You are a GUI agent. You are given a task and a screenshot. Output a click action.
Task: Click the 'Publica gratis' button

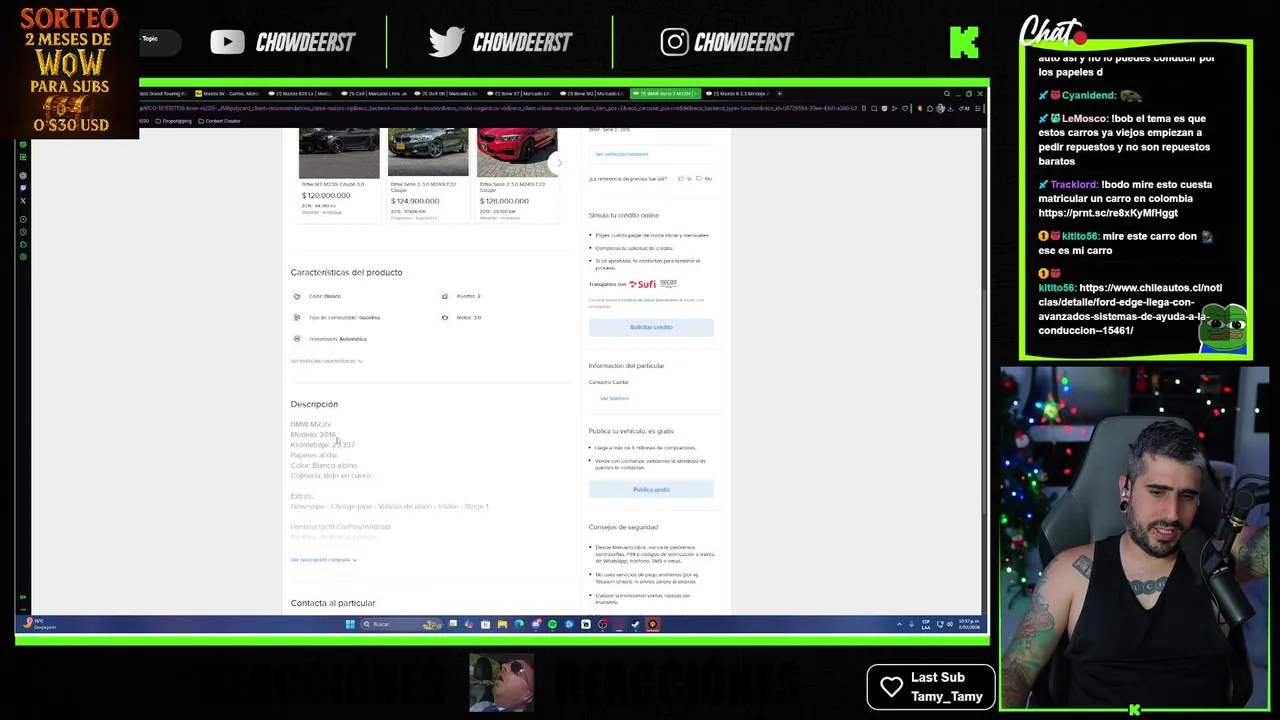(651, 489)
